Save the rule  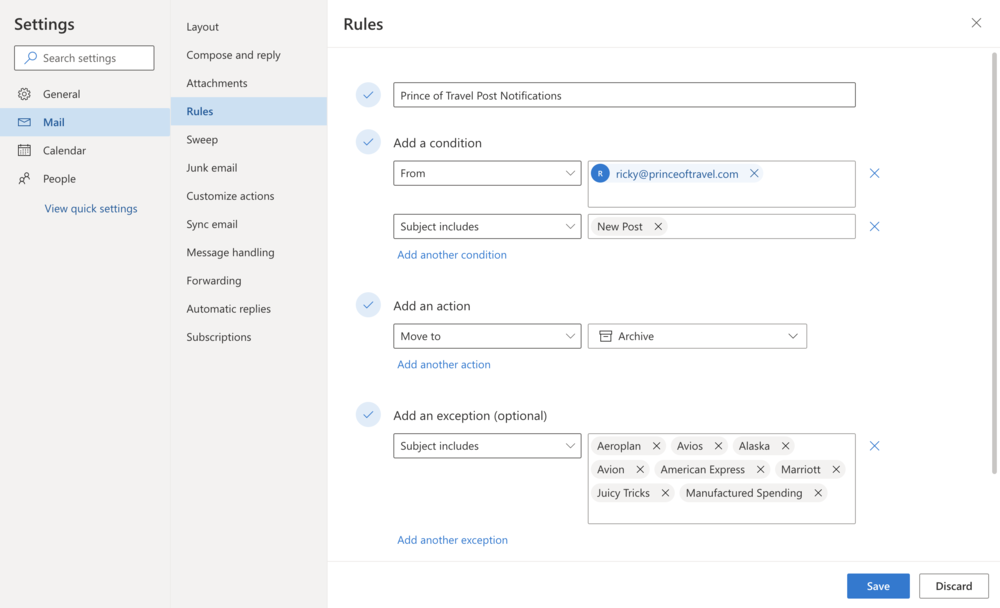tap(877, 586)
